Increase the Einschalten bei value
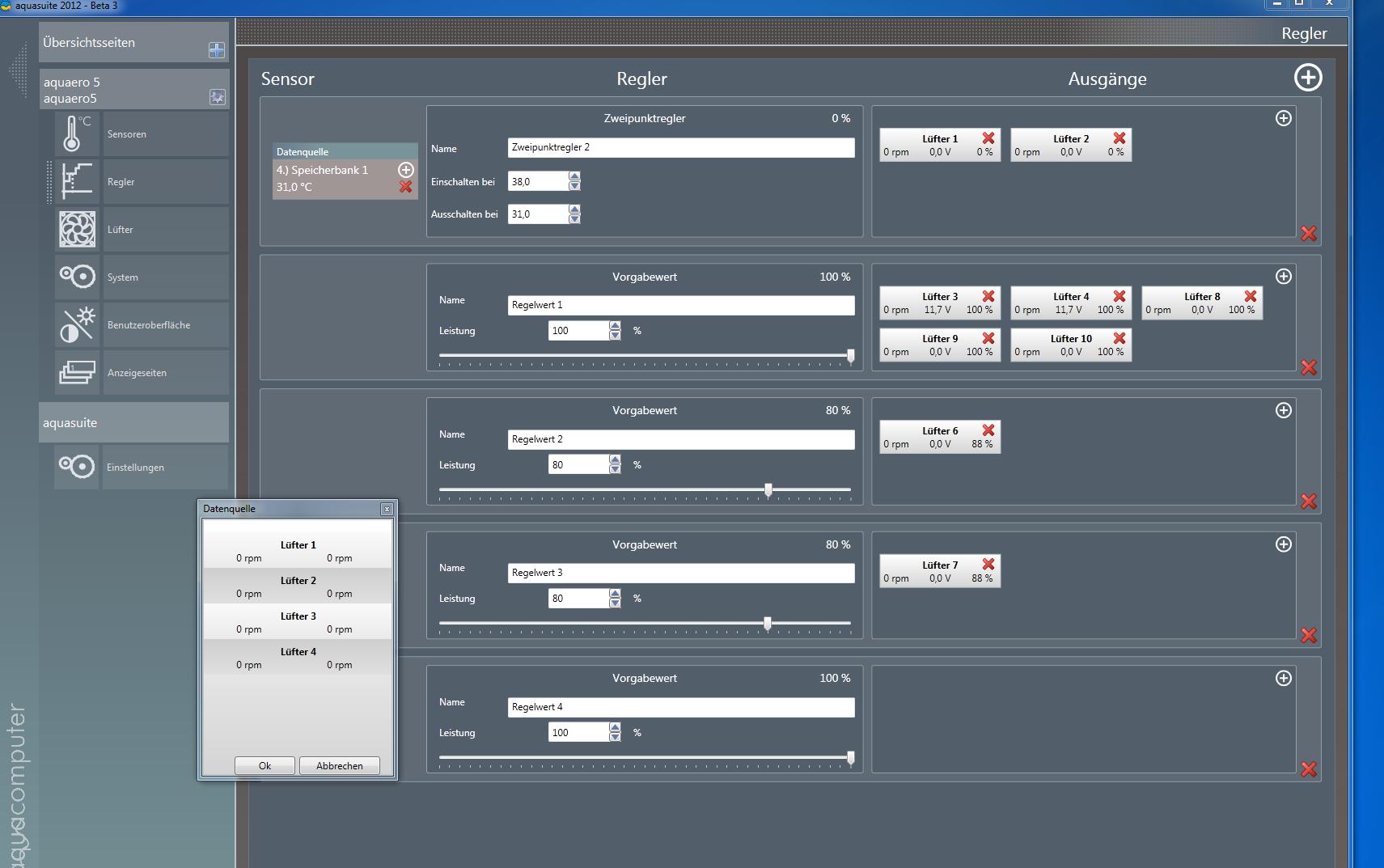The height and width of the screenshot is (868, 1384). [x=574, y=176]
